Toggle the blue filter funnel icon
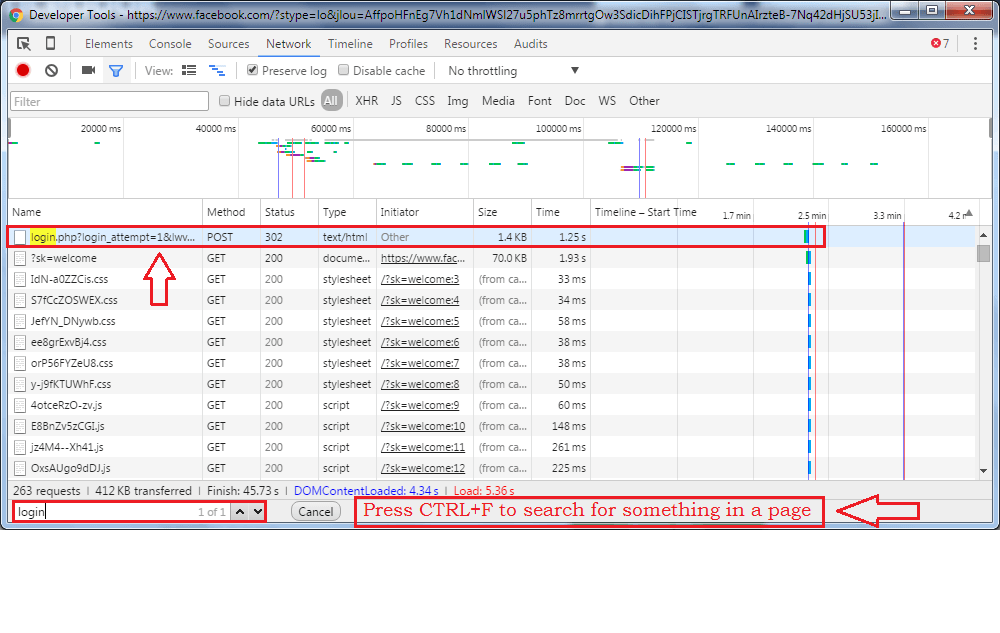The height and width of the screenshot is (633, 1000). point(116,71)
